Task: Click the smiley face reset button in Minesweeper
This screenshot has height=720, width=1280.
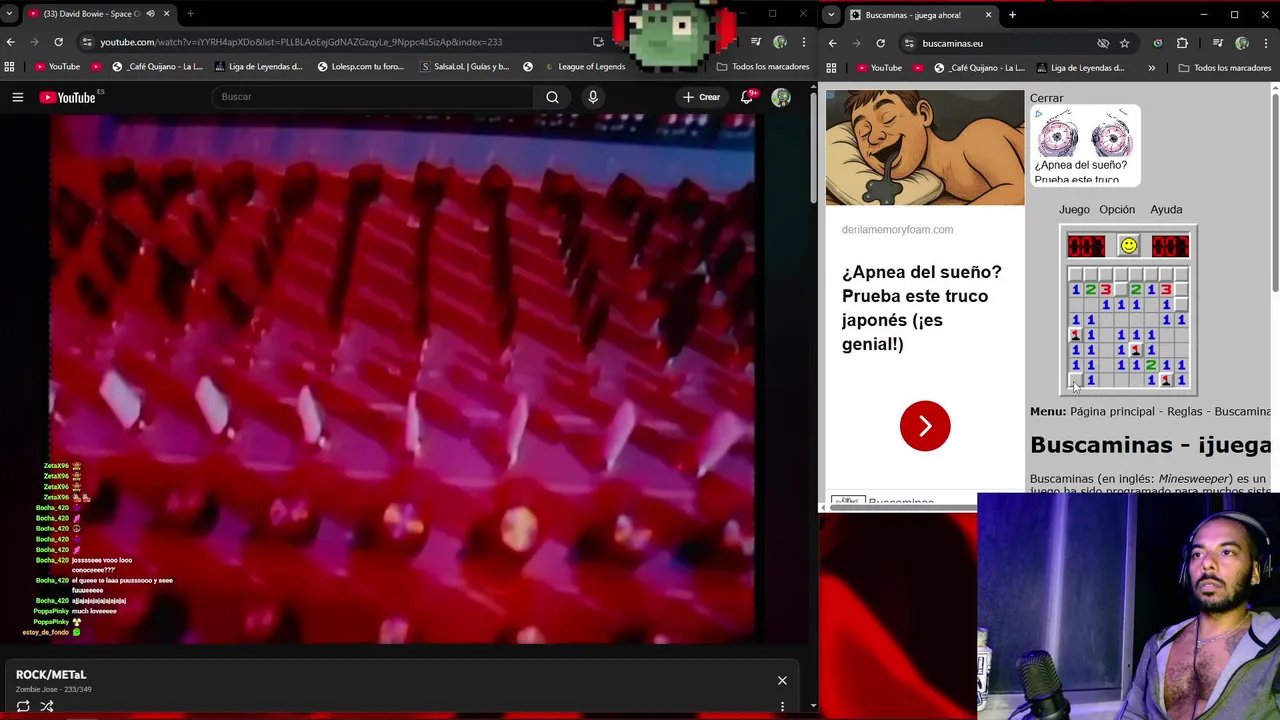Action: click(x=1128, y=245)
